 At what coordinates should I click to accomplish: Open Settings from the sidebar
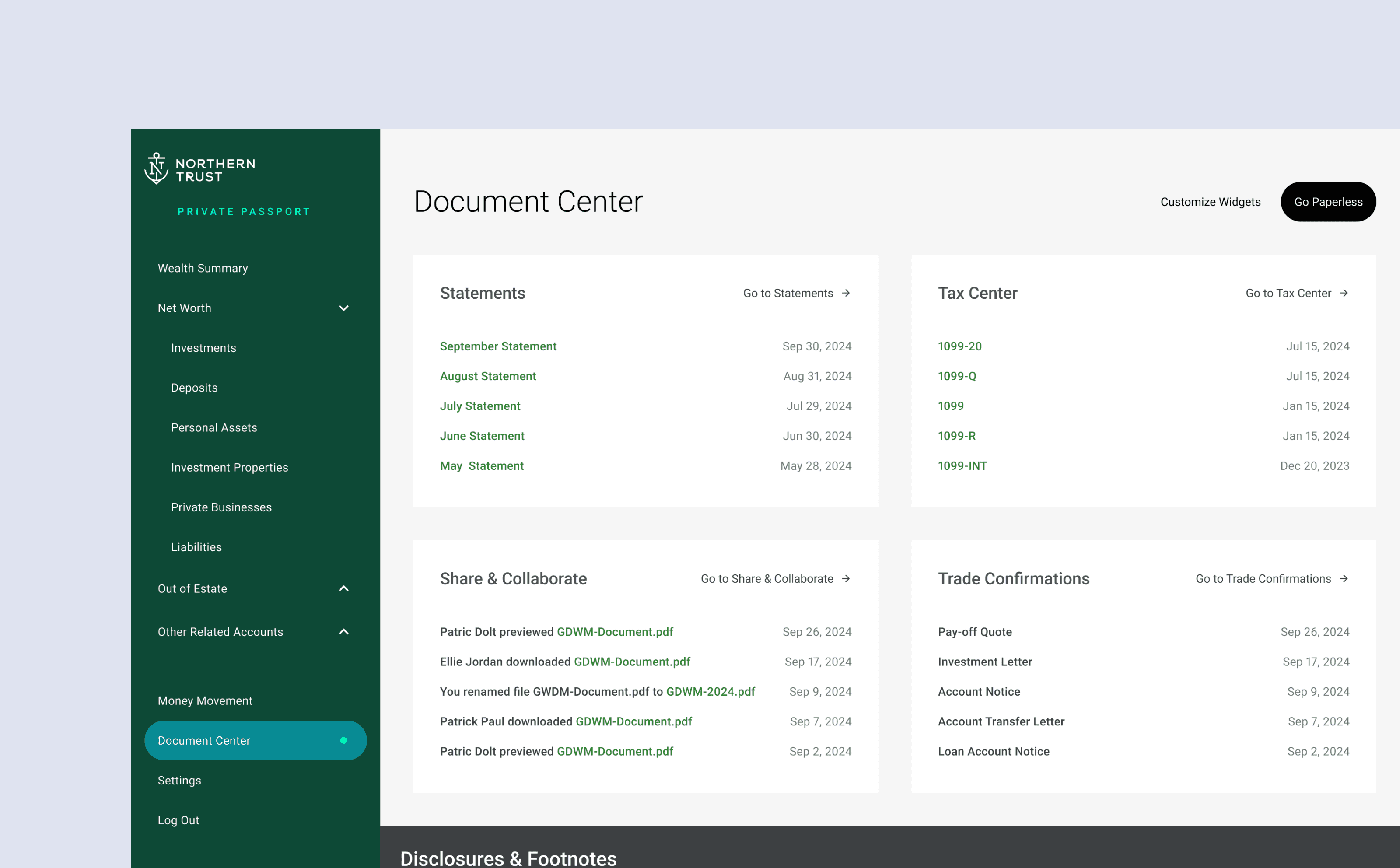point(179,780)
